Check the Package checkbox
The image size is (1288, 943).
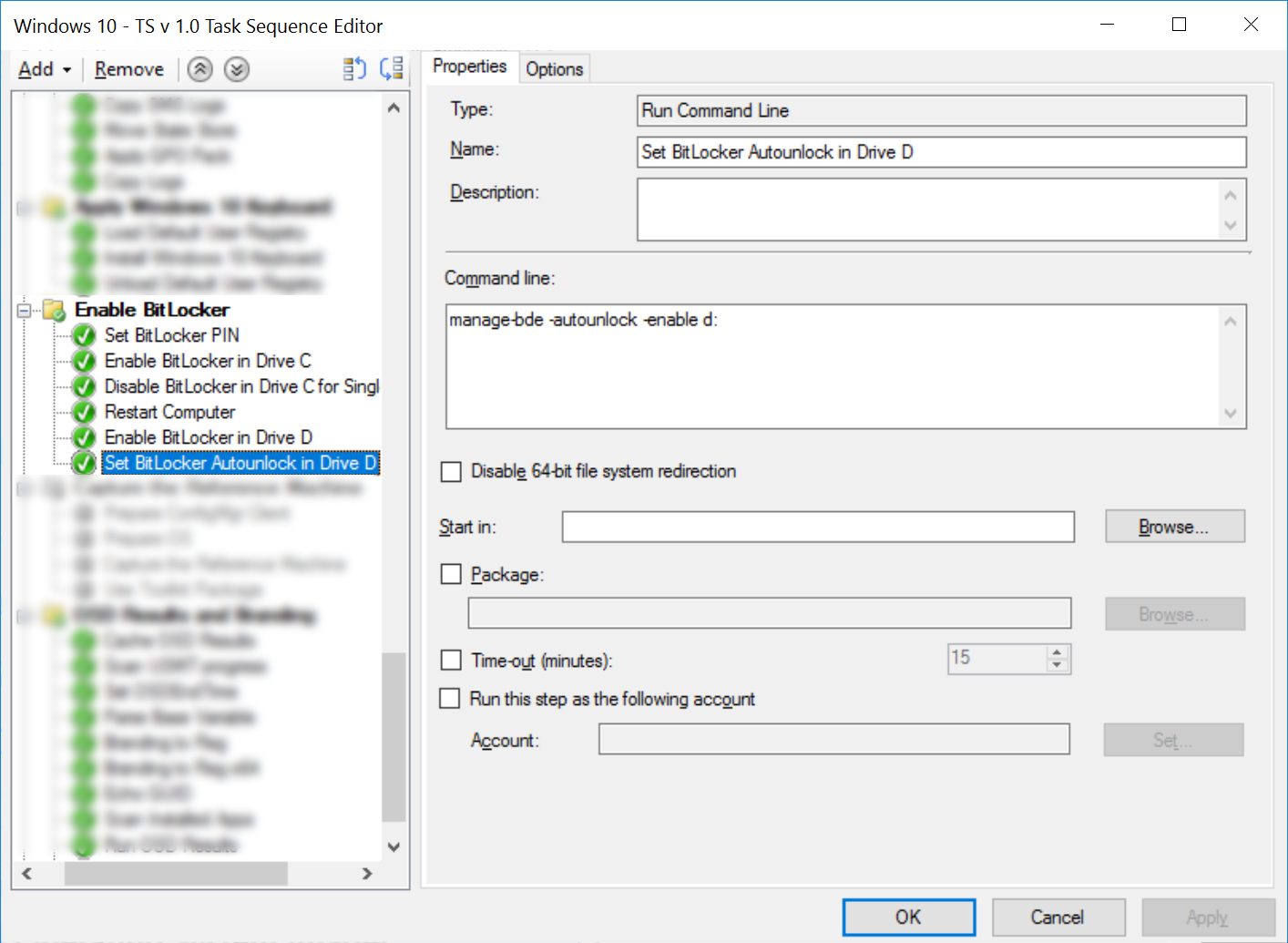[x=452, y=574]
